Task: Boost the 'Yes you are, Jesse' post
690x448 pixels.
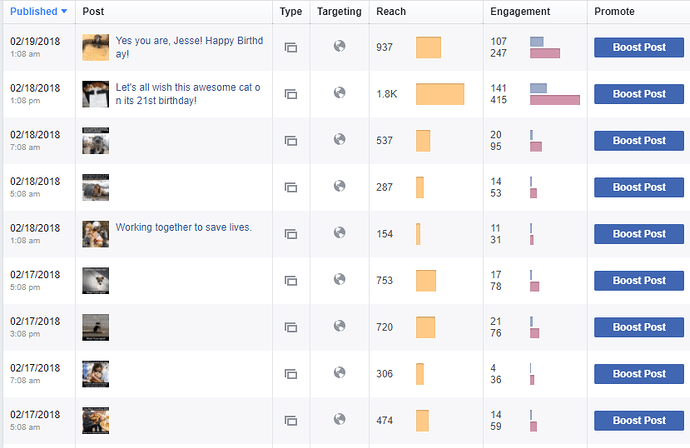Action: (x=638, y=47)
